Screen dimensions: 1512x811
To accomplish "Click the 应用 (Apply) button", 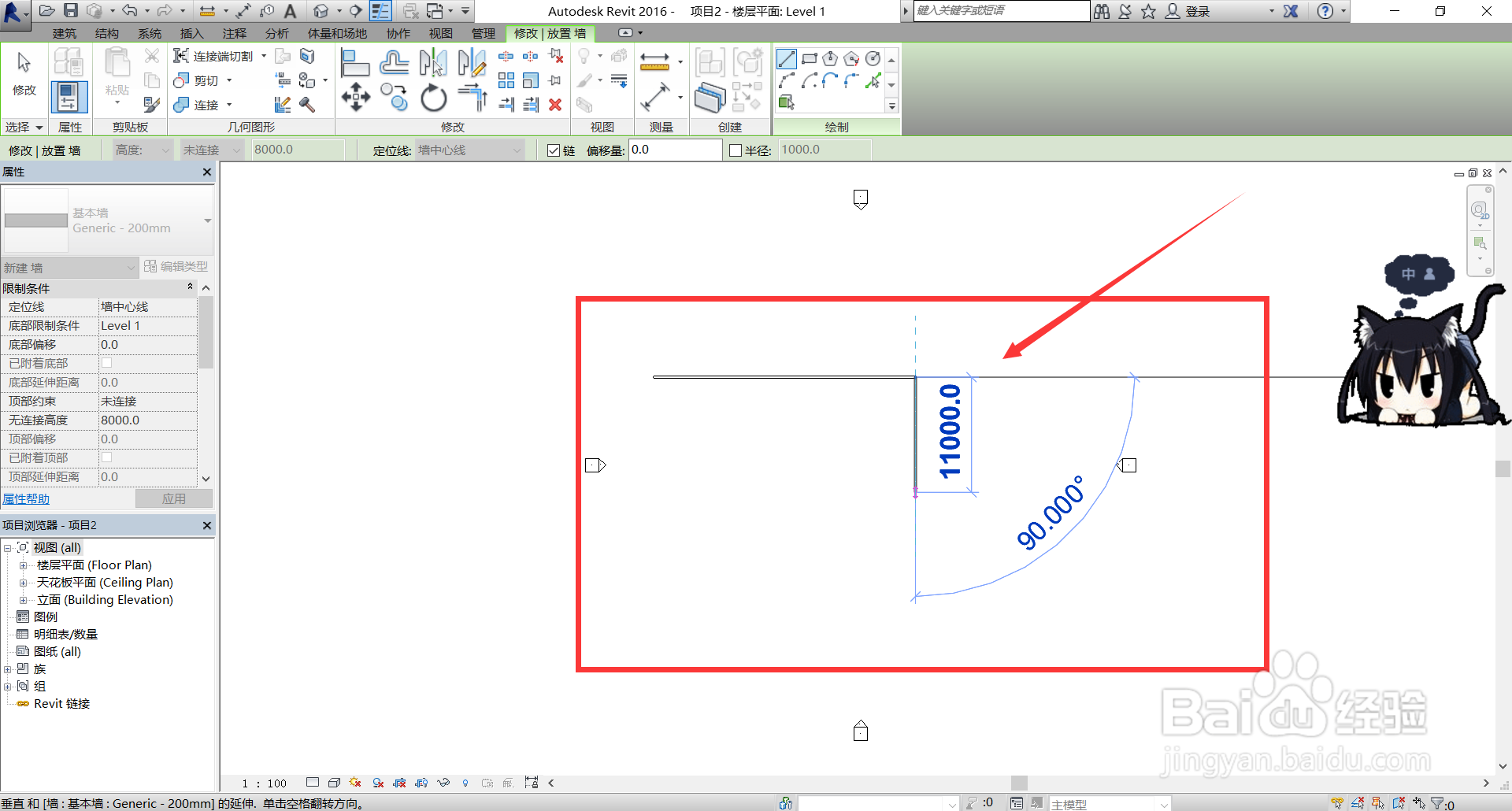I will 174,498.
